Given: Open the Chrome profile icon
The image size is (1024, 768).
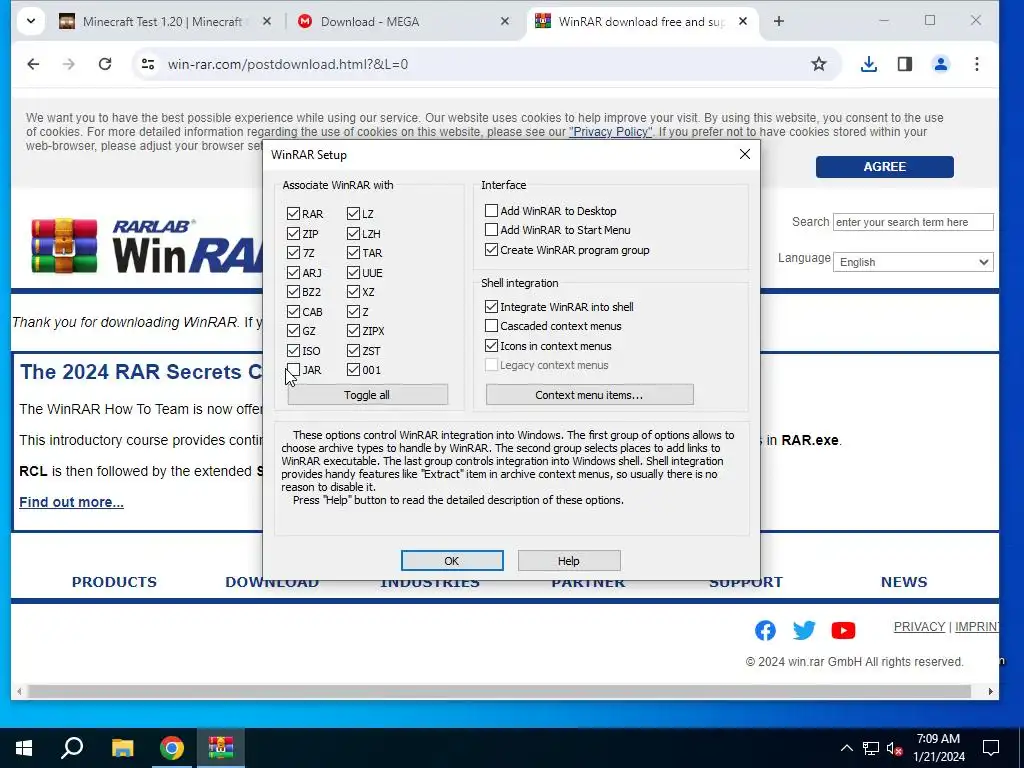Looking at the screenshot, I should (940, 64).
